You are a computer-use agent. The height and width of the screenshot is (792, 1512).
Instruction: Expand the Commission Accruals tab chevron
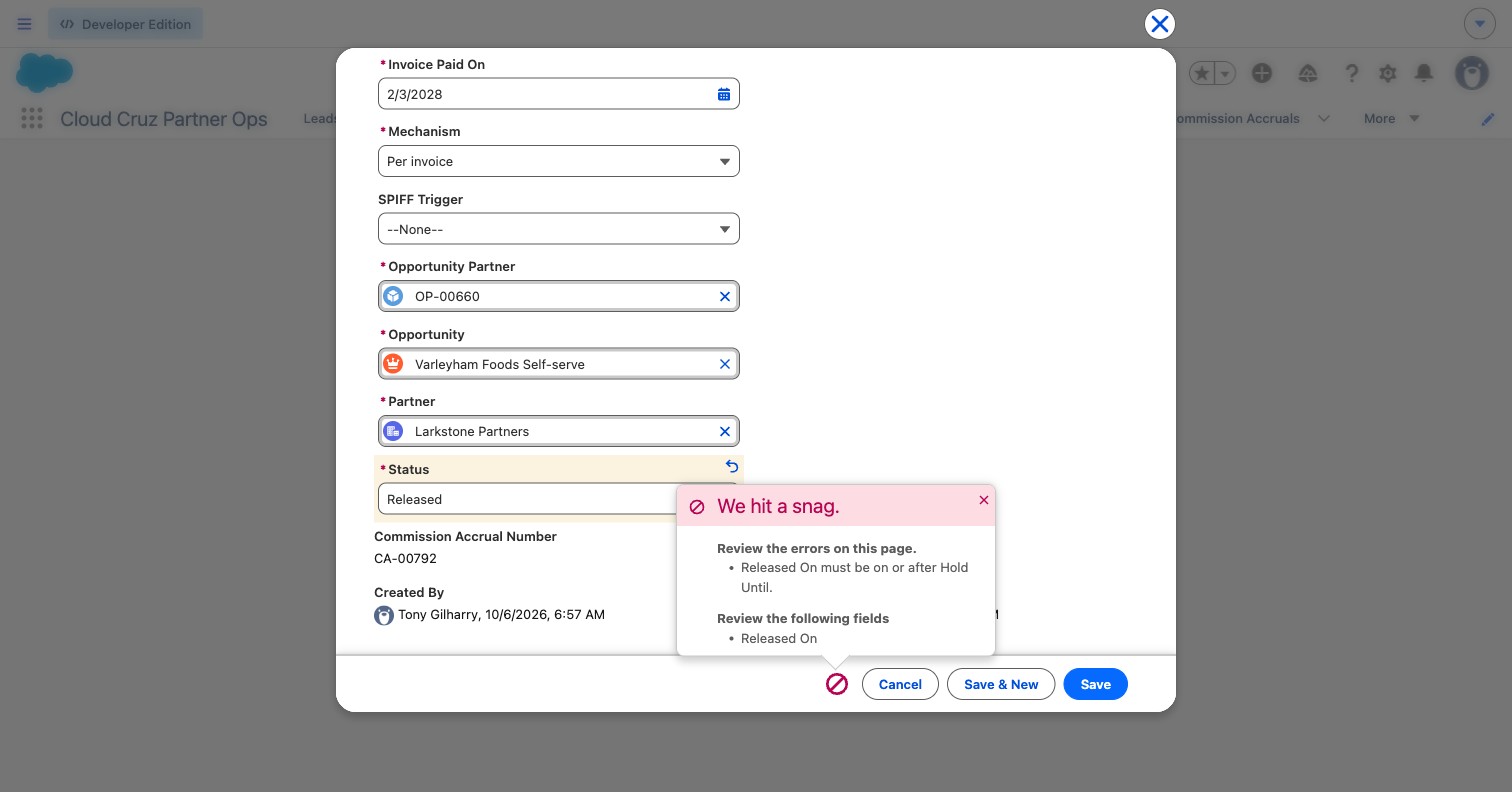click(x=1324, y=118)
